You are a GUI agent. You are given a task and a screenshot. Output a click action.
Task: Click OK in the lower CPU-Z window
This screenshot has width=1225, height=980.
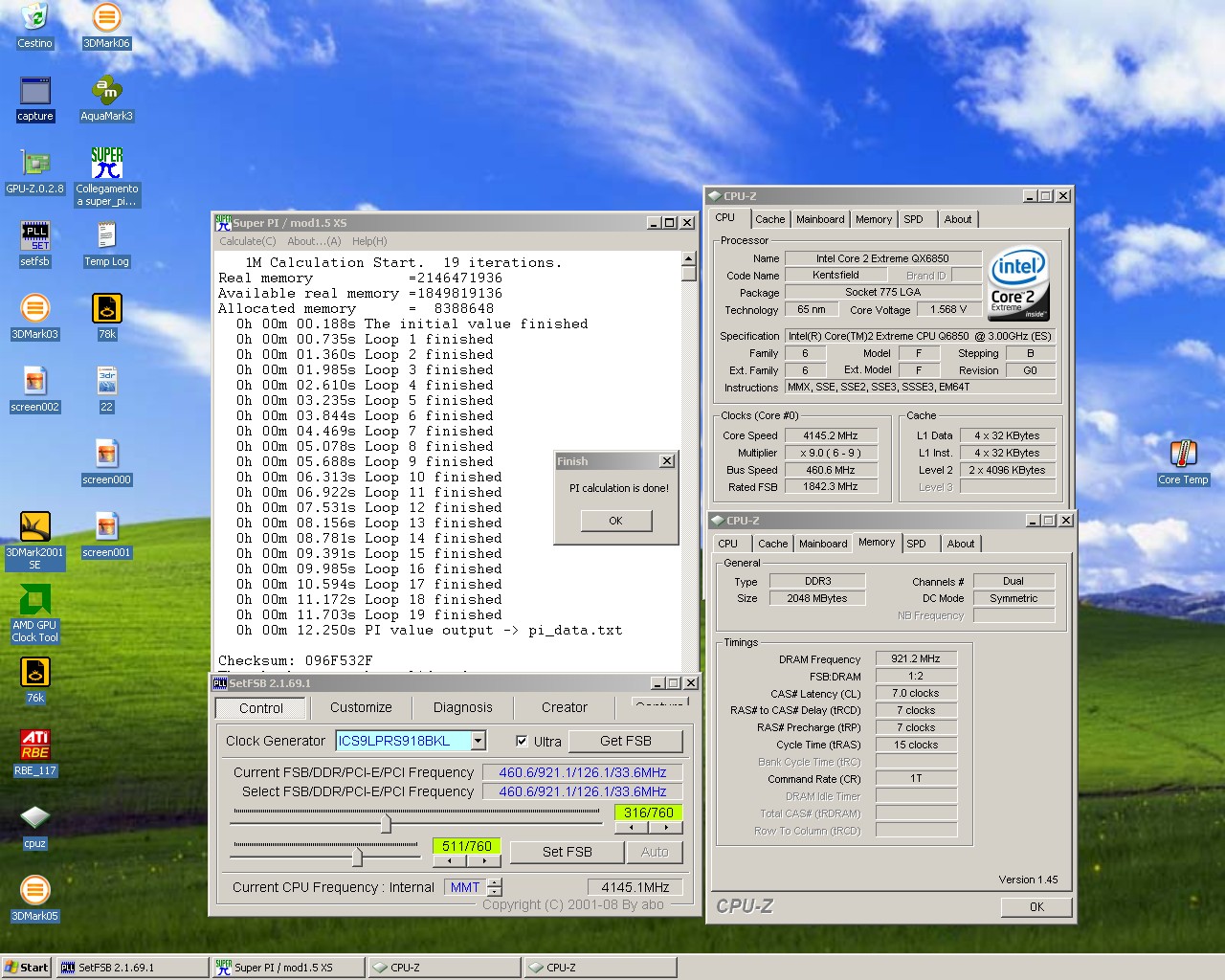click(1036, 906)
